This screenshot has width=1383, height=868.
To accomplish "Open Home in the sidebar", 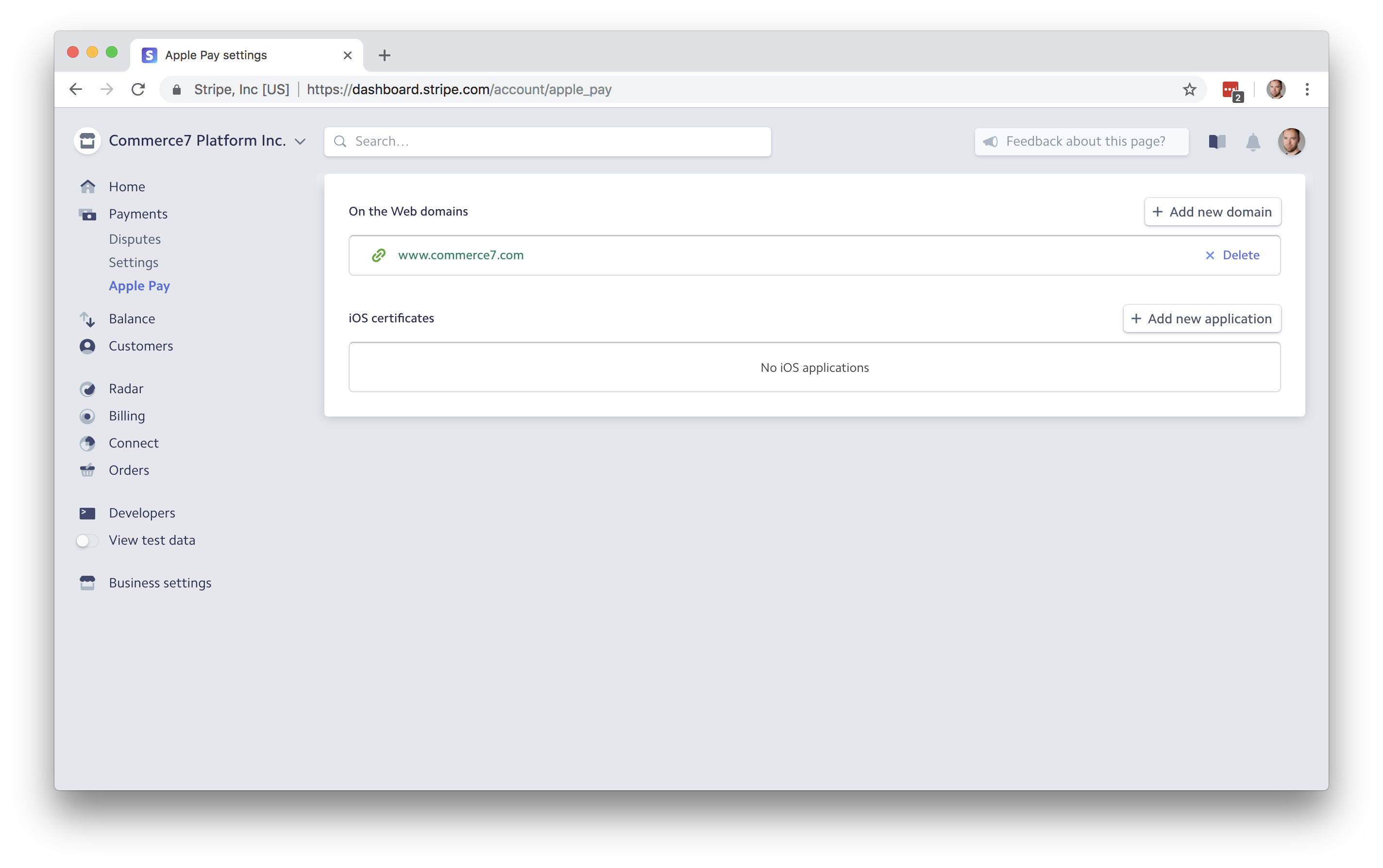I will (127, 186).
